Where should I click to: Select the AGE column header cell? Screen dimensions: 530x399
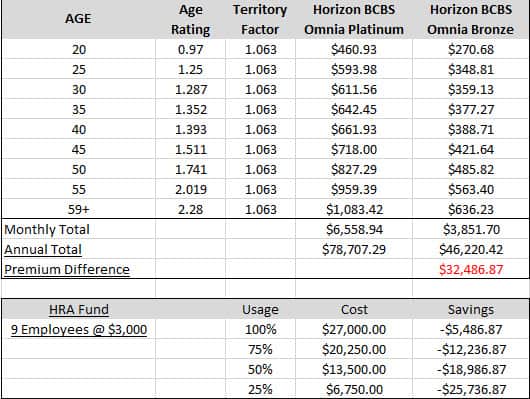click(x=78, y=19)
